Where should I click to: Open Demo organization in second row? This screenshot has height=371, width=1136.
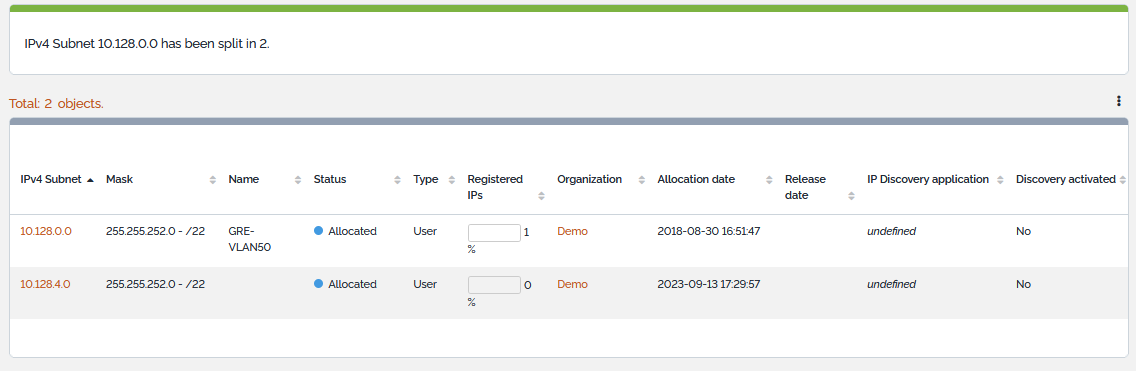tap(572, 284)
